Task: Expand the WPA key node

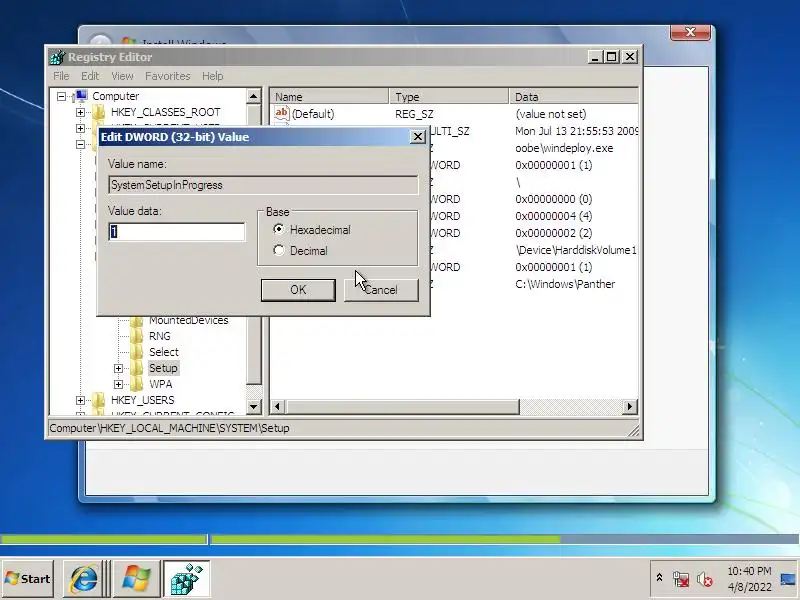Action: point(118,384)
